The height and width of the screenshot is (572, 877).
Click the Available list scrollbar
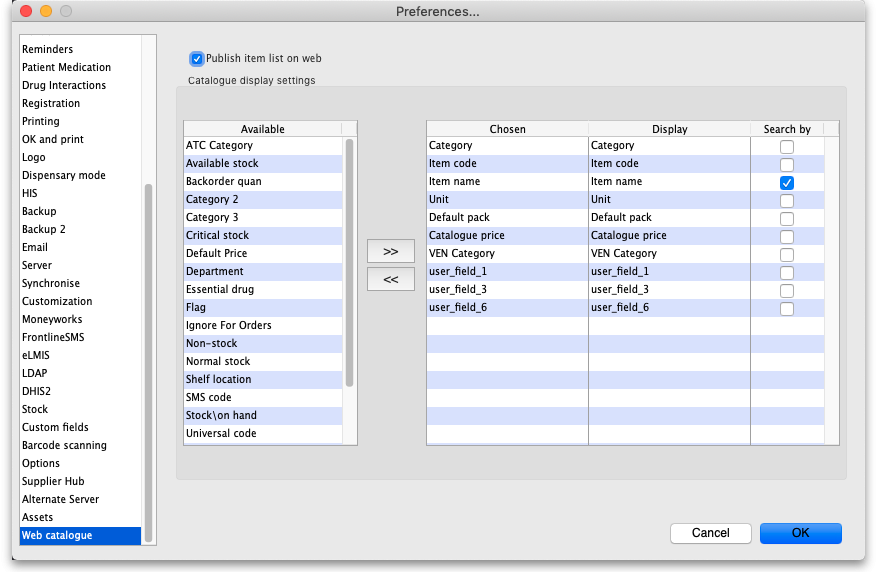(x=350, y=262)
